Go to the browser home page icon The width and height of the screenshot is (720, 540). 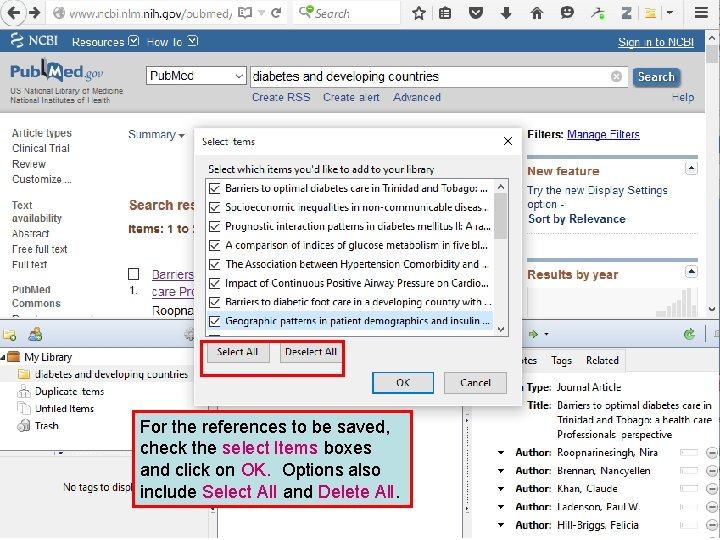point(537,13)
